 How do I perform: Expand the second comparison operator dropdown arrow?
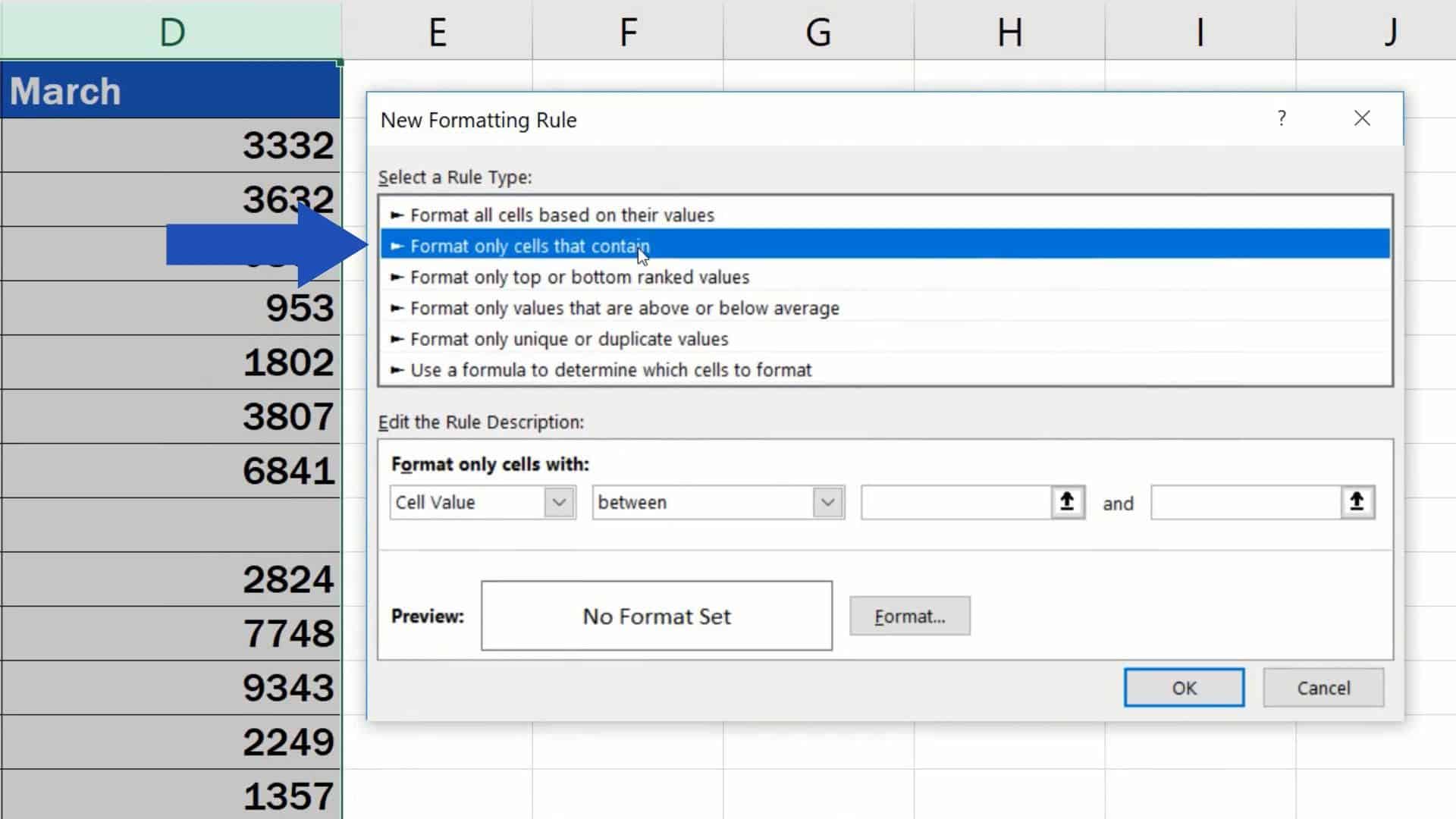point(829,502)
